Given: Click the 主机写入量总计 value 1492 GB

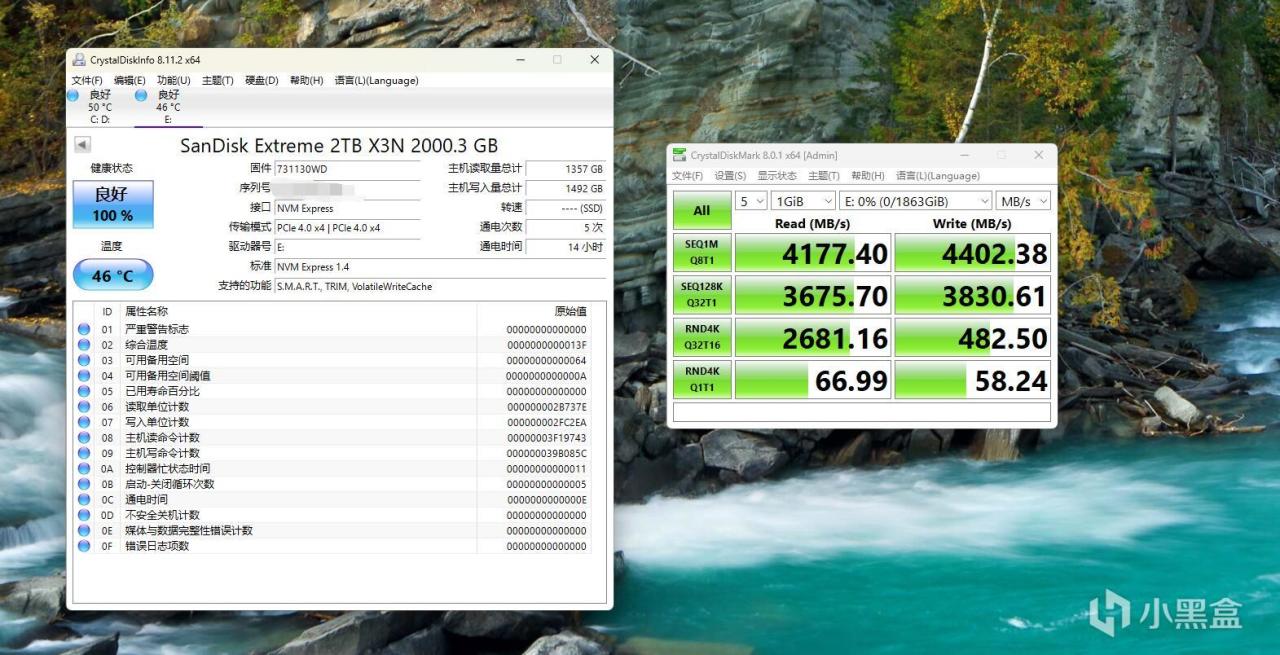Looking at the screenshot, I should pyautogui.click(x=566, y=189).
